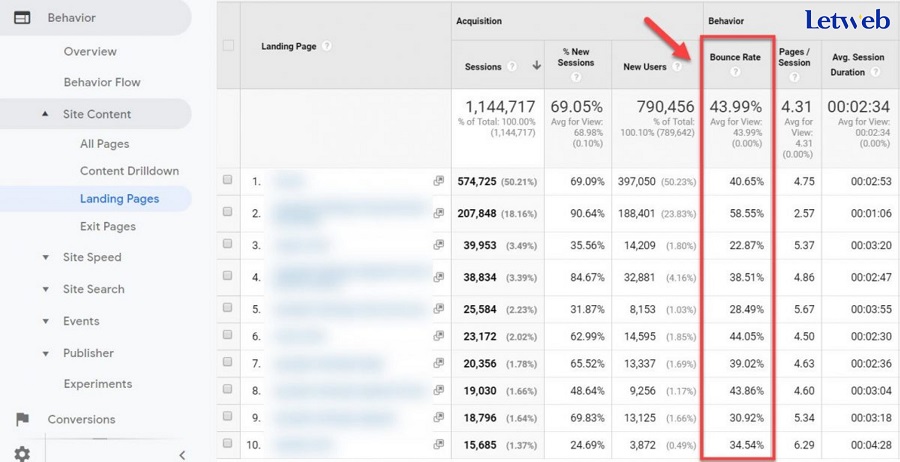The image size is (900, 462).
Task: Open the Conversions section label
Action: 82,420
